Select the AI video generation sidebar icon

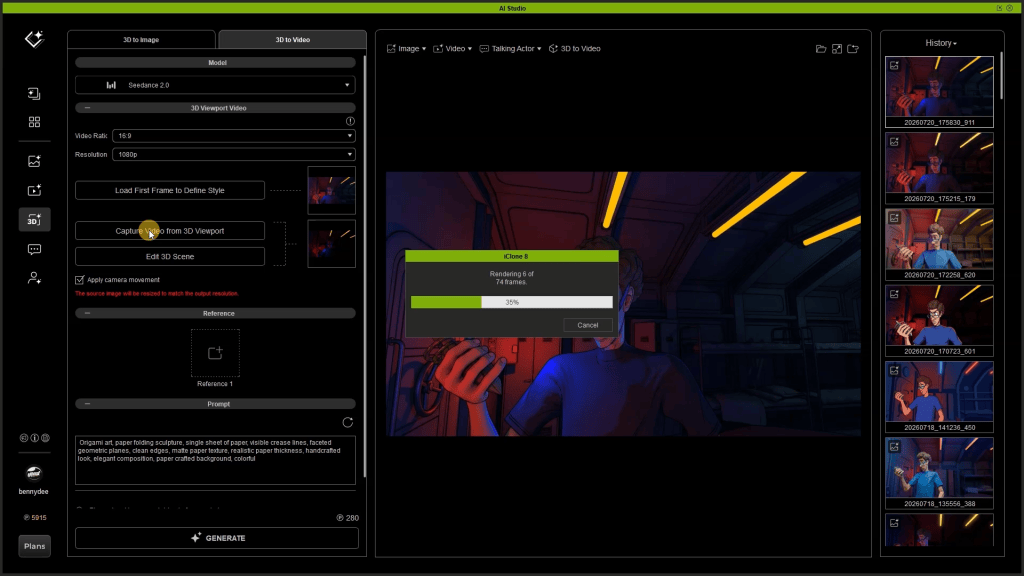click(x=34, y=190)
